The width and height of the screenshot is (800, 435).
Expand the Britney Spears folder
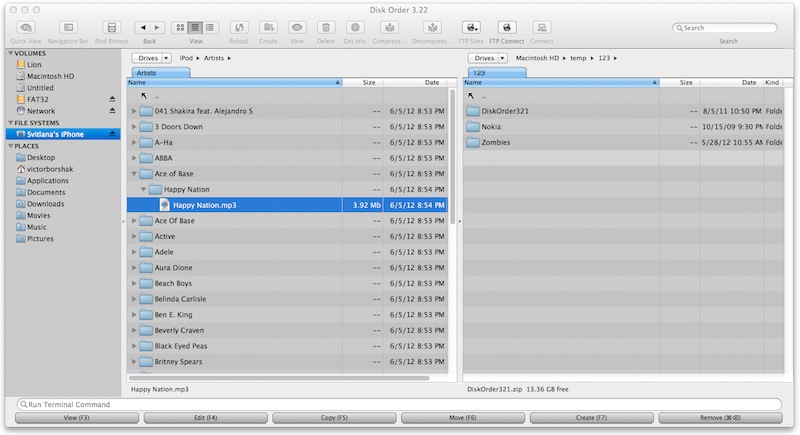click(x=134, y=361)
